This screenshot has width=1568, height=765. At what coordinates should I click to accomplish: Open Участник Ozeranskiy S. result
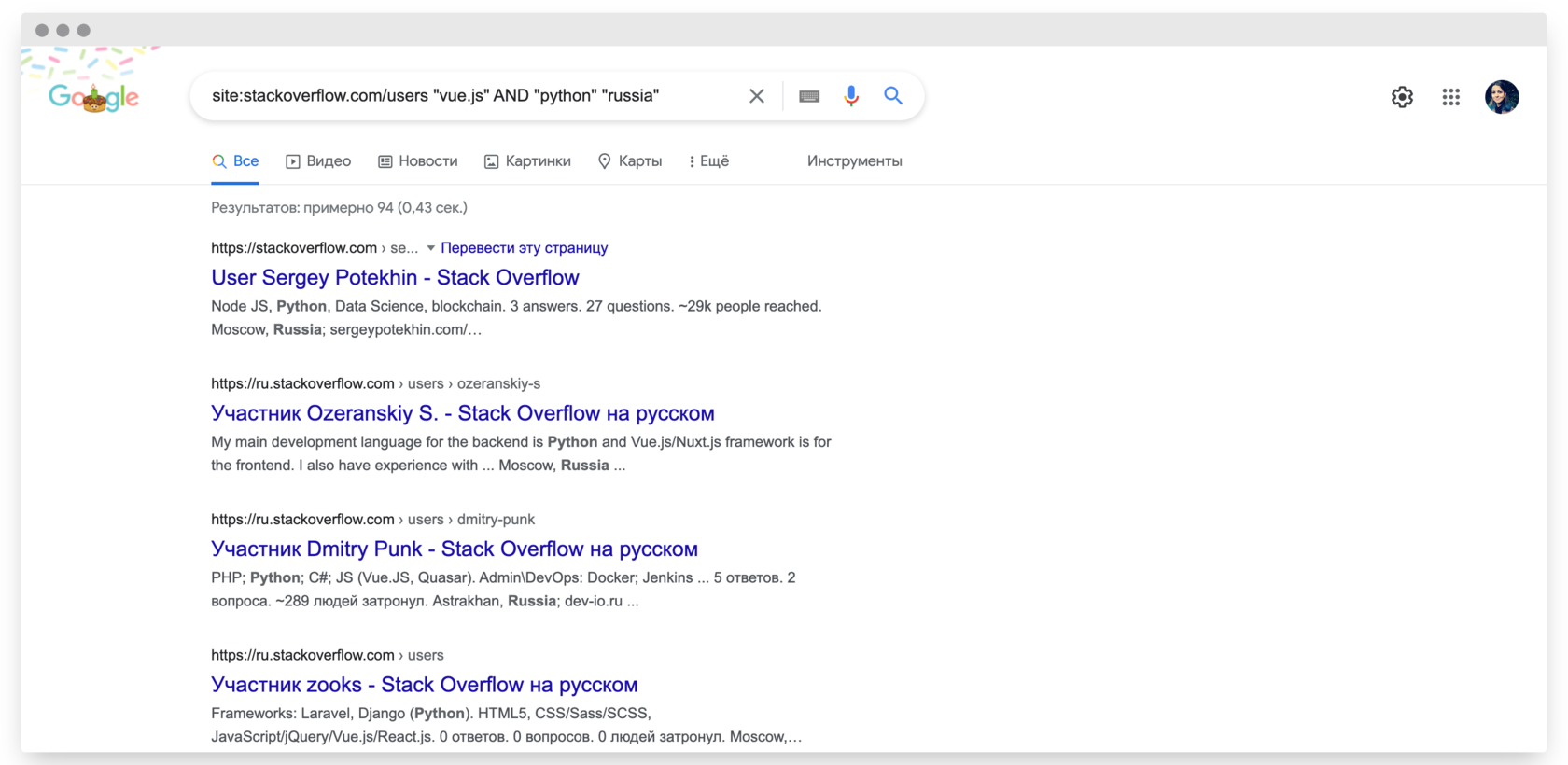(463, 413)
